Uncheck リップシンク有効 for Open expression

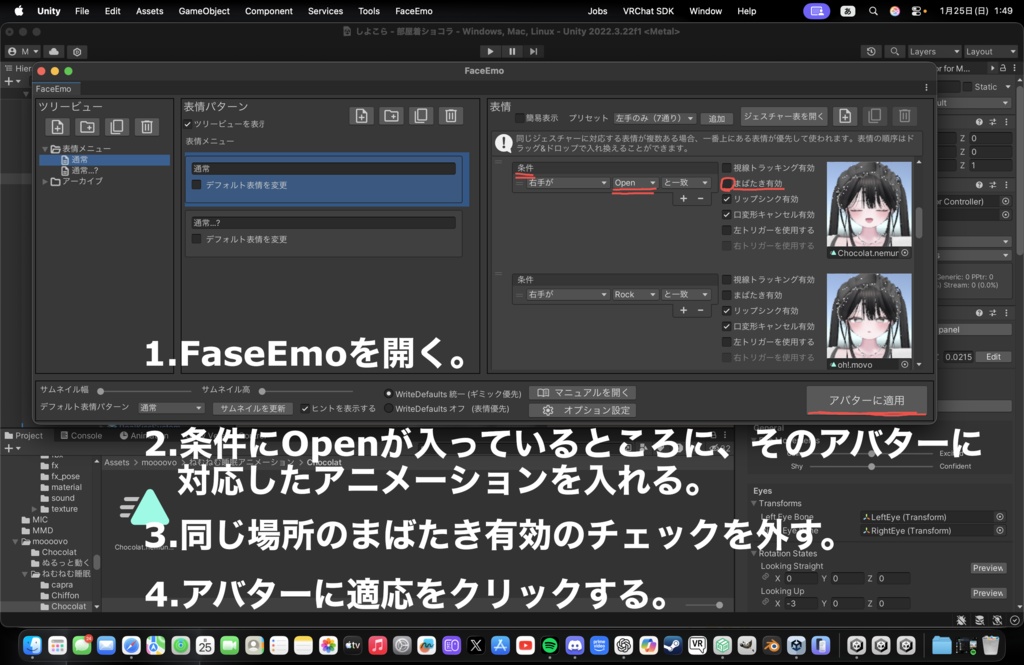tap(726, 199)
